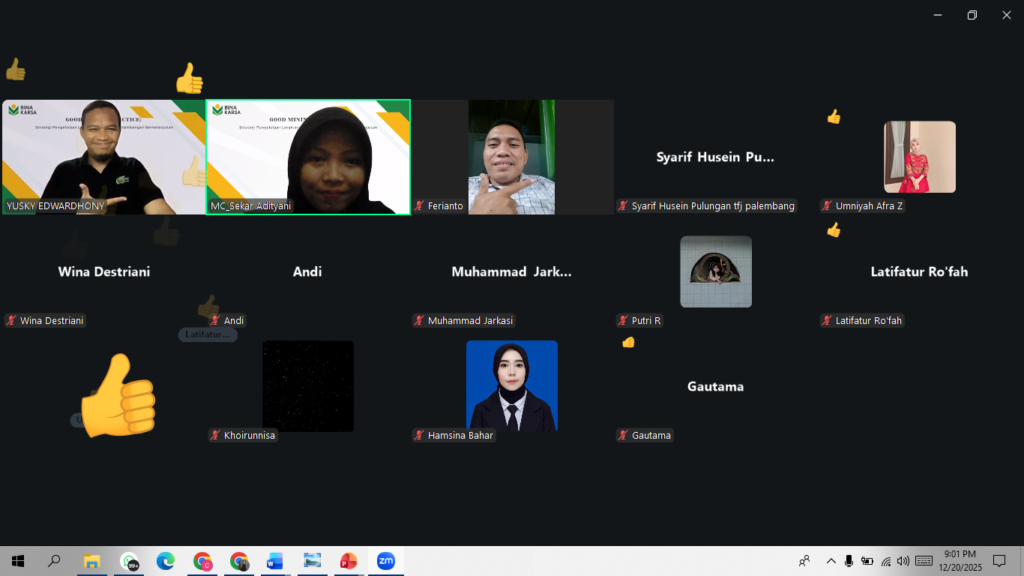Click the muted mic icon beside Muhammad Jarkasi
Screen dimensions: 1024x576
(x=419, y=320)
